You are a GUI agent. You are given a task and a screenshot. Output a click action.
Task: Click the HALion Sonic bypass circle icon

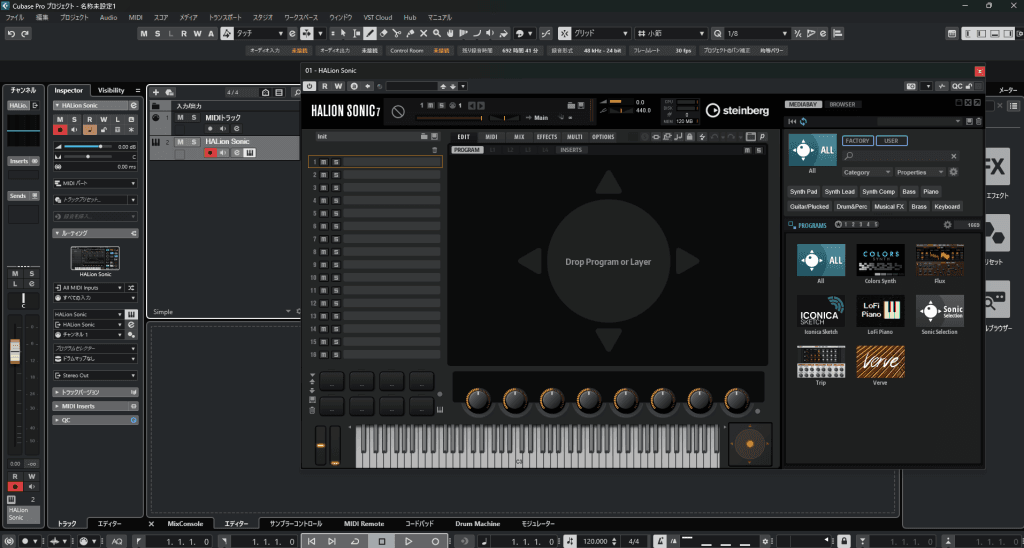tap(398, 111)
